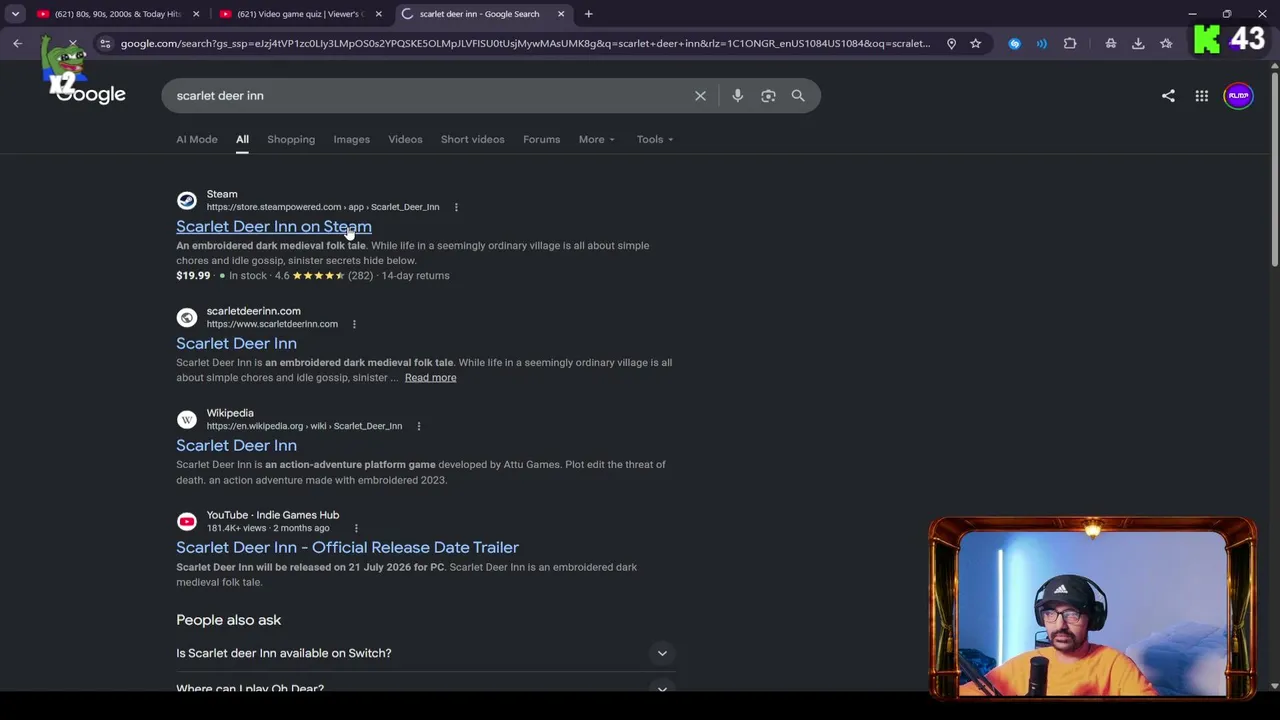Close the '80s, 90s, 2000s & Today Hits' tab

(x=196, y=14)
